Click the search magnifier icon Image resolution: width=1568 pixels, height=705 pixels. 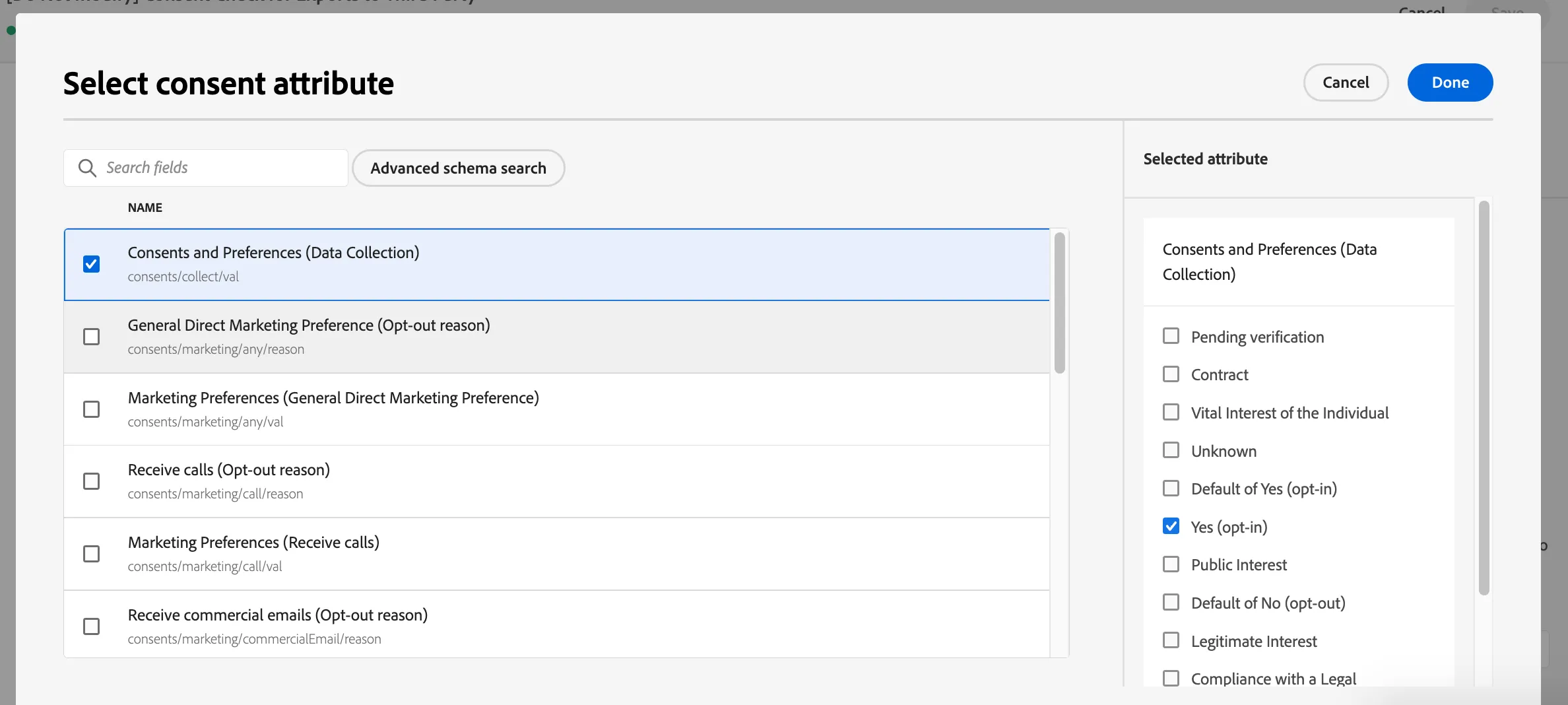(x=87, y=168)
